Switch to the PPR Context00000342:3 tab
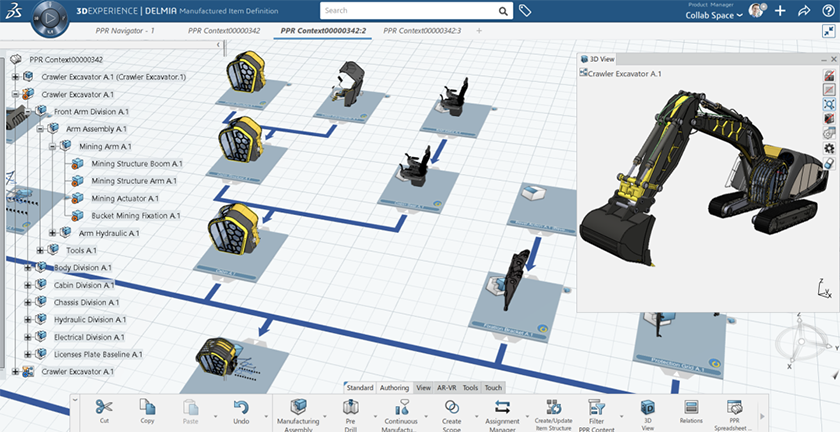 [422, 31]
